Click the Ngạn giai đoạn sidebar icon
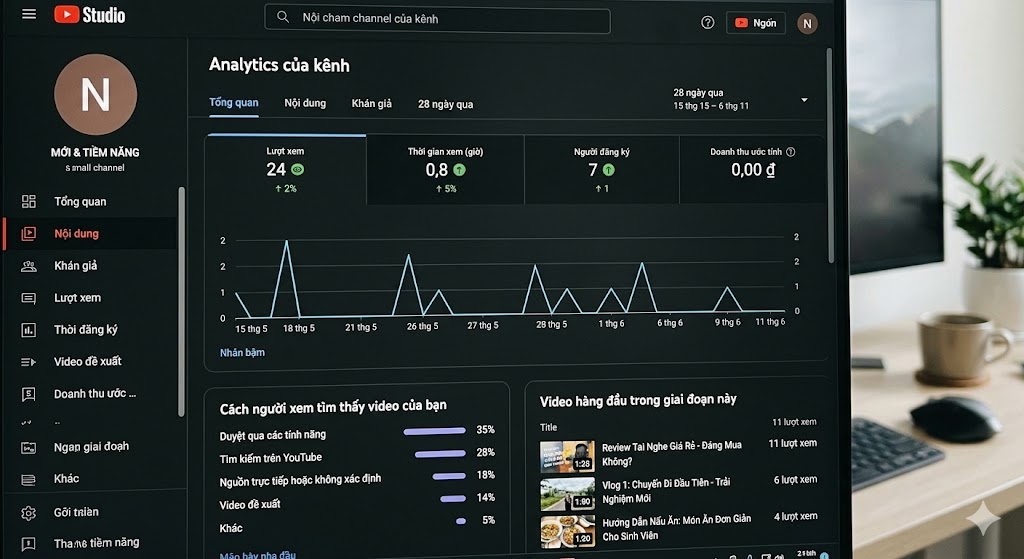This screenshot has width=1024, height=559. pyautogui.click(x=29, y=448)
